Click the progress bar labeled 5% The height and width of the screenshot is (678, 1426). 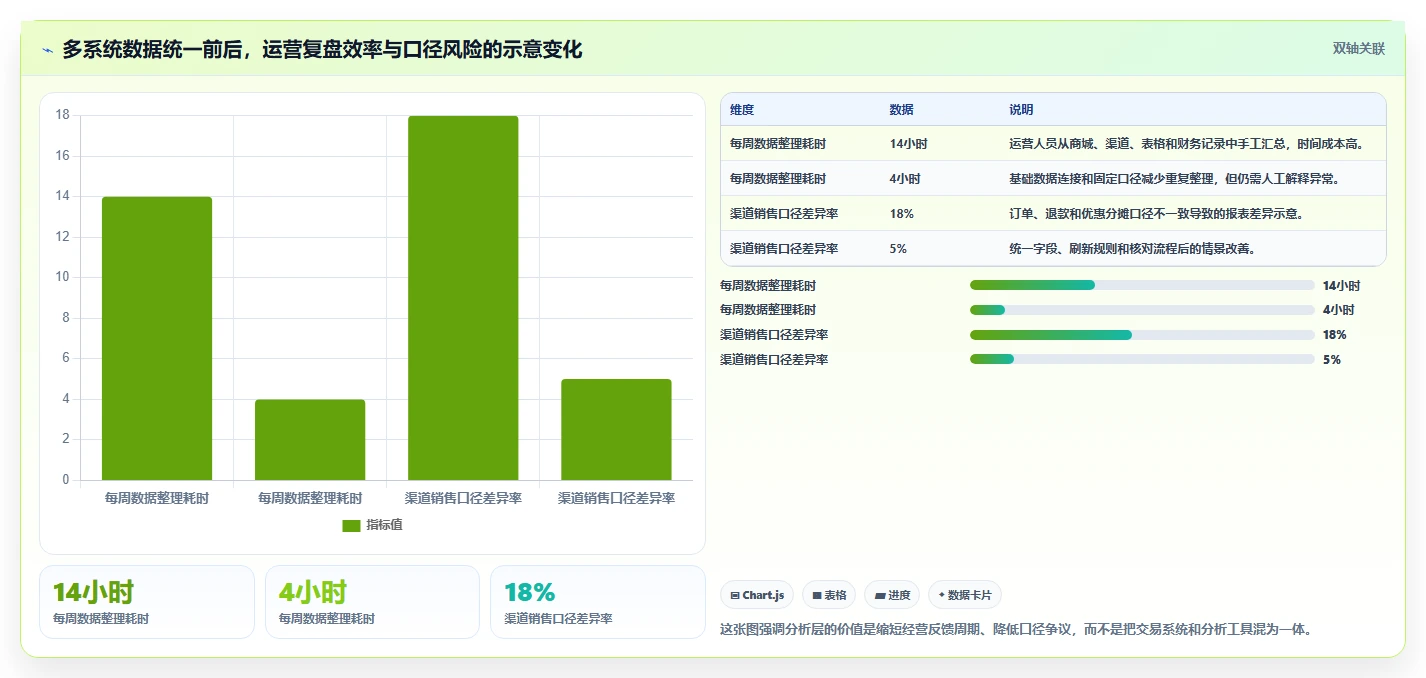tap(1142, 359)
